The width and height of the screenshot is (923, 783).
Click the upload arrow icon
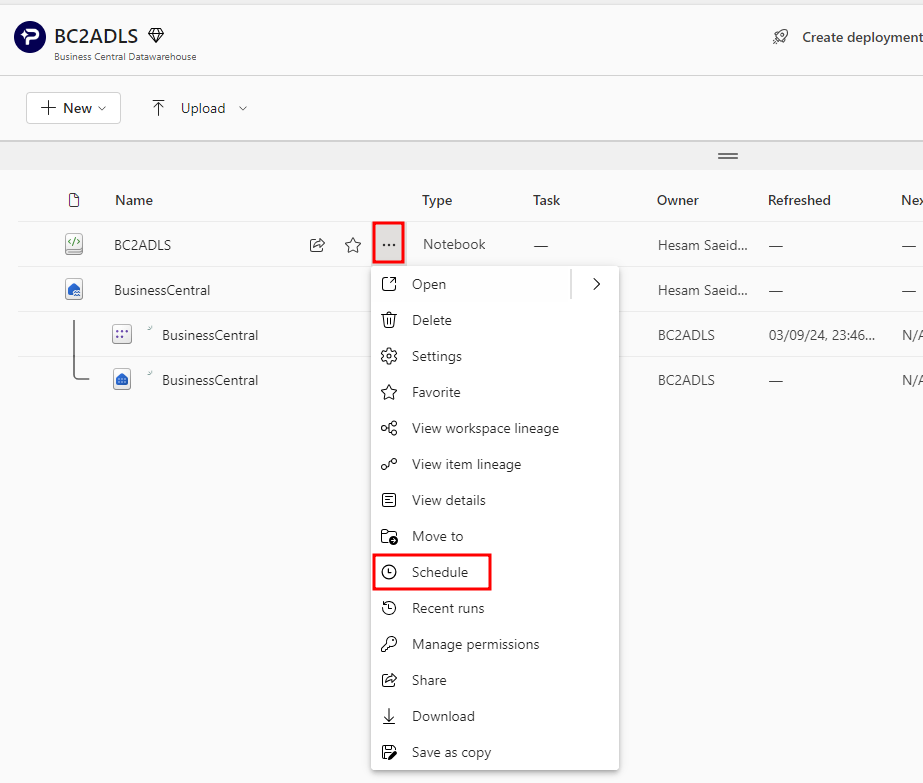click(158, 108)
